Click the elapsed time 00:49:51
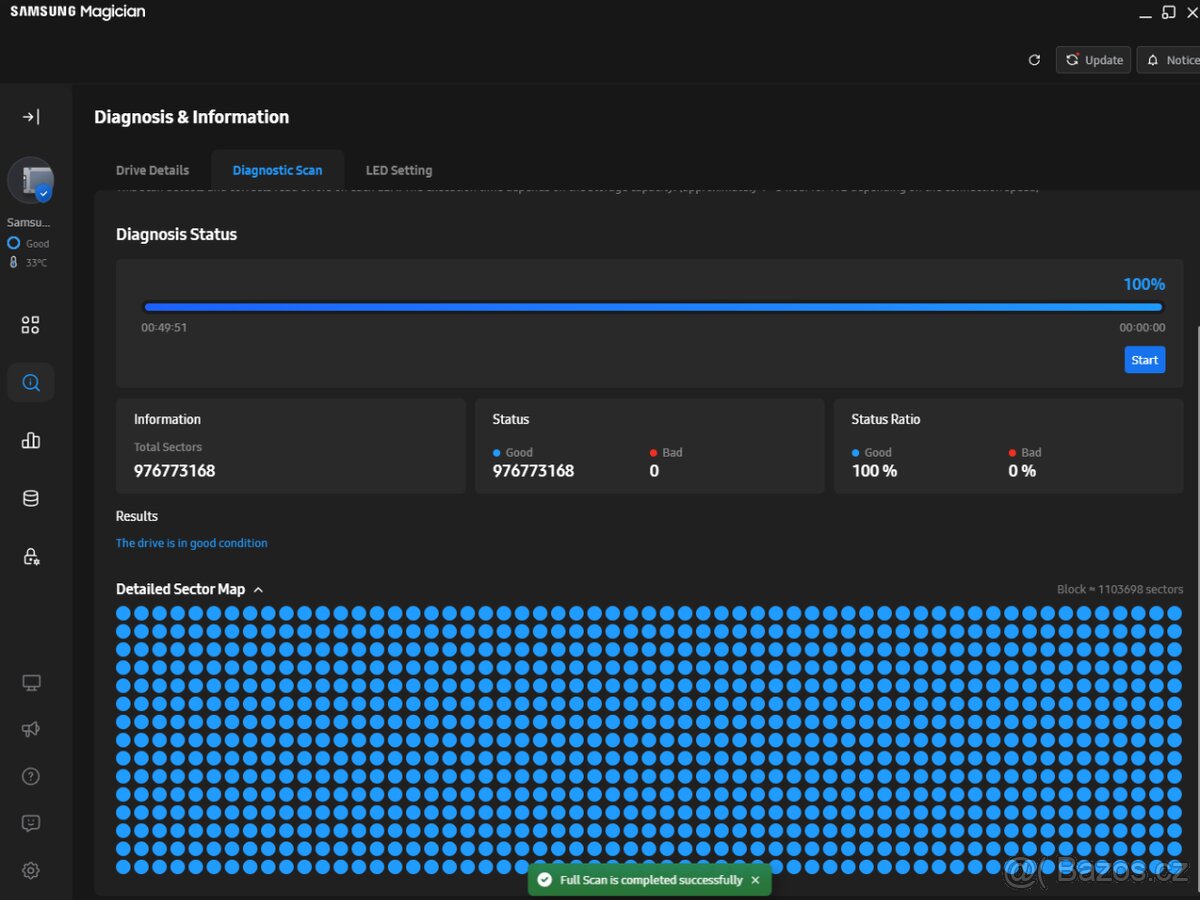The height and width of the screenshot is (900, 1200). click(164, 327)
